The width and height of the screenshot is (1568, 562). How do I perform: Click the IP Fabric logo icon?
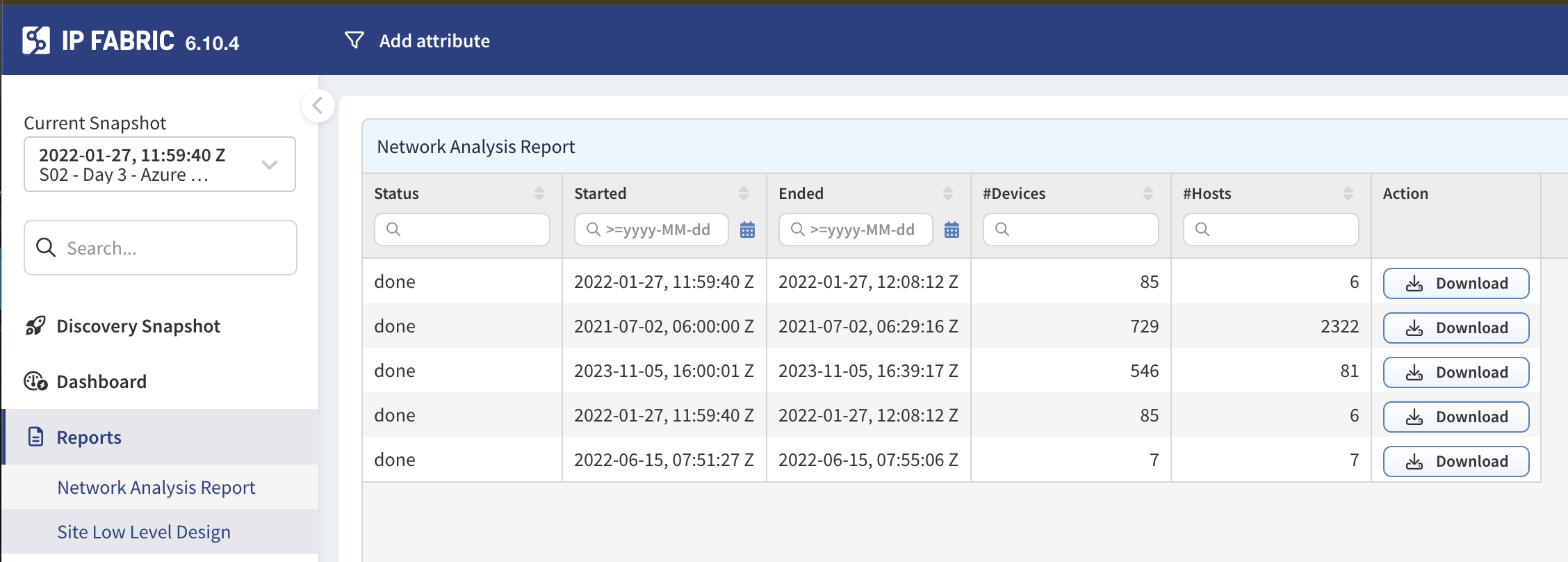coord(36,40)
